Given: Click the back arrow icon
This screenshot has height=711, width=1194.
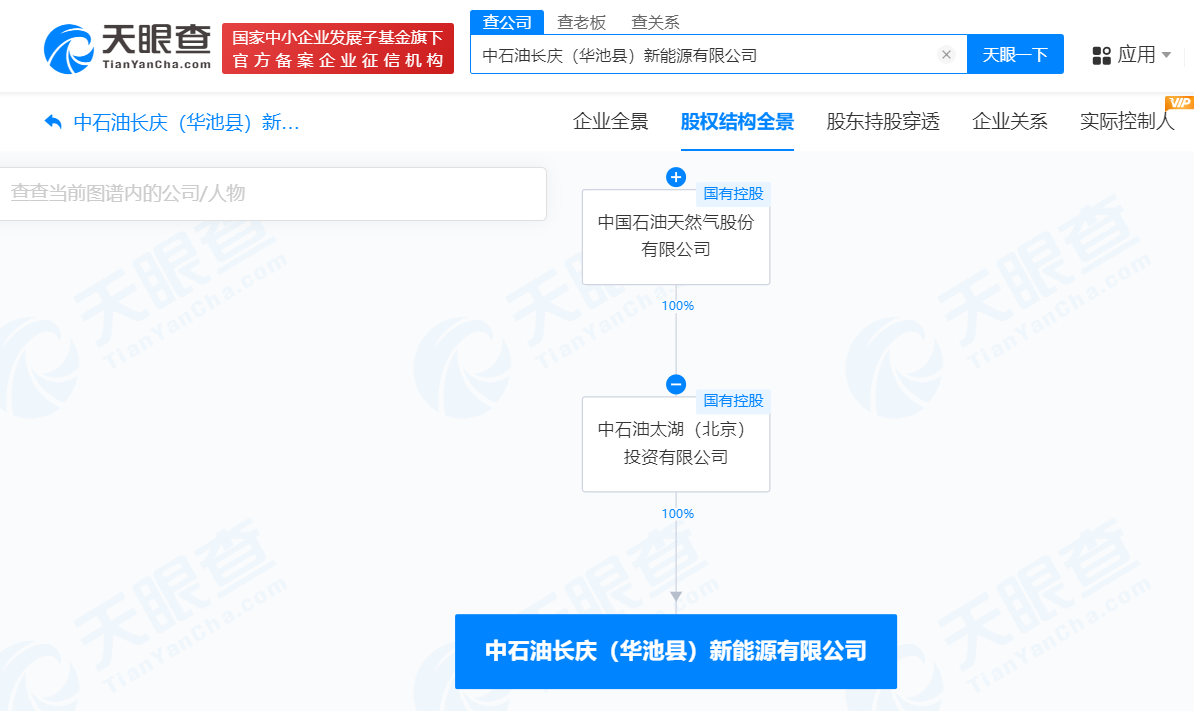Looking at the screenshot, I should tap(53, 123).
